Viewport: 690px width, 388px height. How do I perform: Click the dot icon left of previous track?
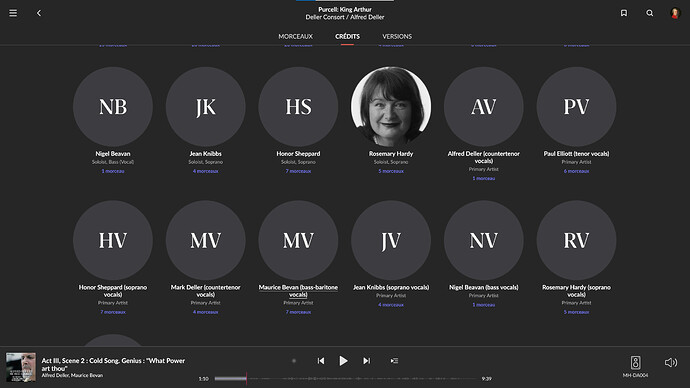tap(294, 361)
